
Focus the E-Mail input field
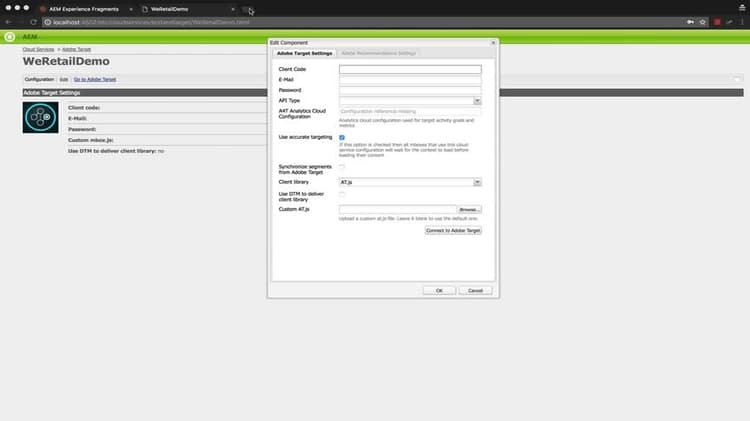410,80
